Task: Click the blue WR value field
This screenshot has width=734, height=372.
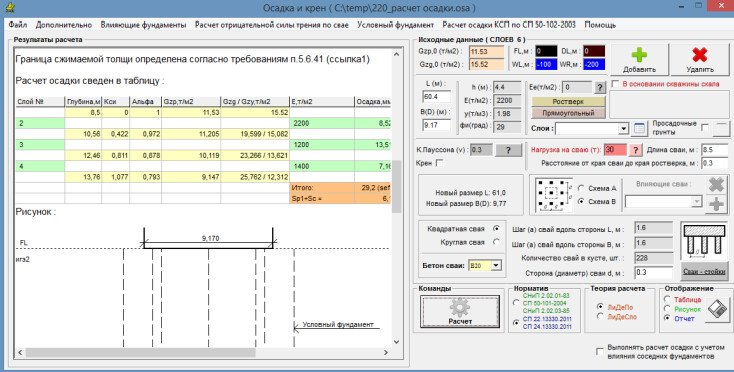Action: click(x=594, y=64)
